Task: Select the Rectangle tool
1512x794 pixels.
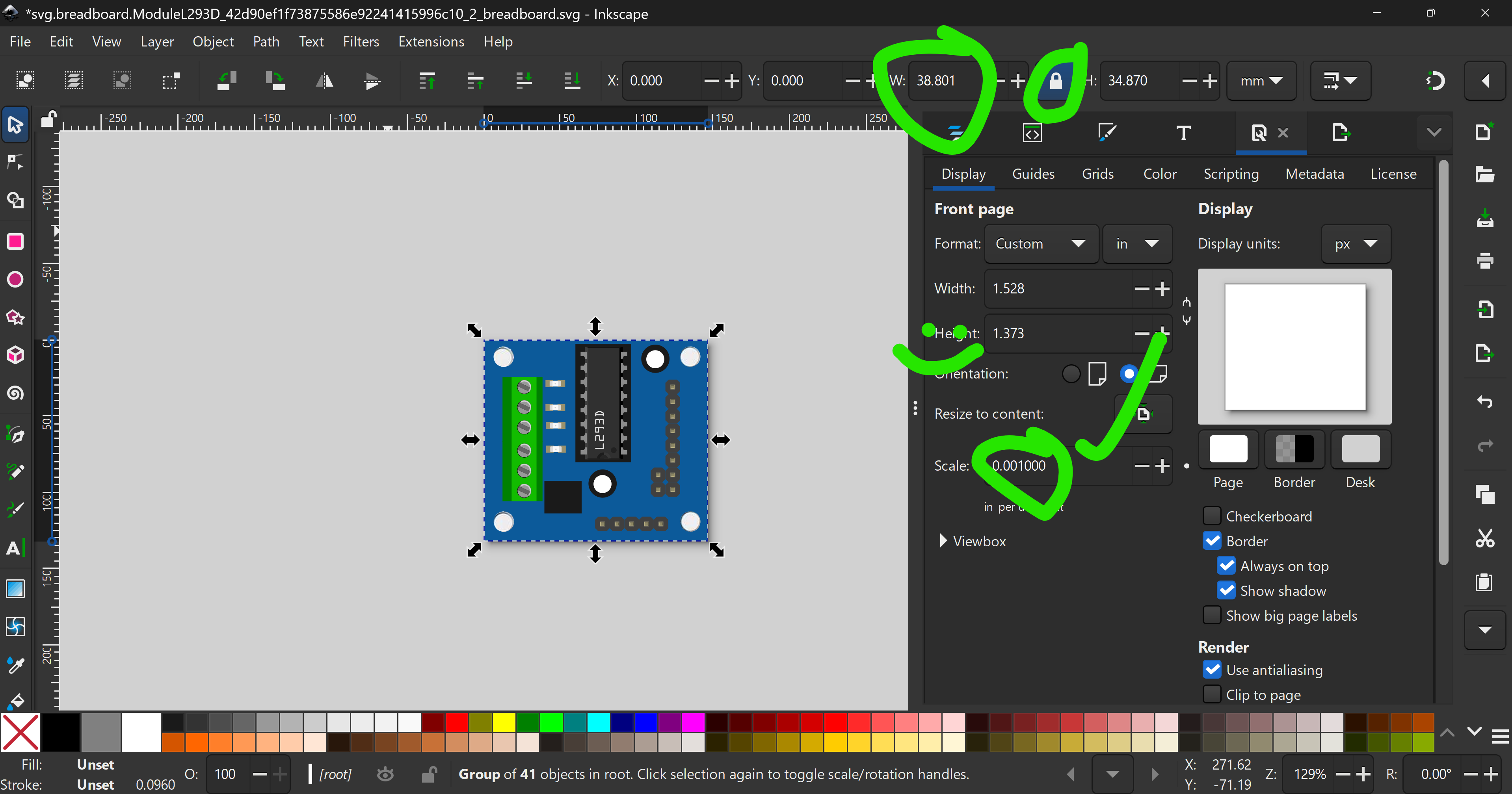Action: tap(15, 241)
